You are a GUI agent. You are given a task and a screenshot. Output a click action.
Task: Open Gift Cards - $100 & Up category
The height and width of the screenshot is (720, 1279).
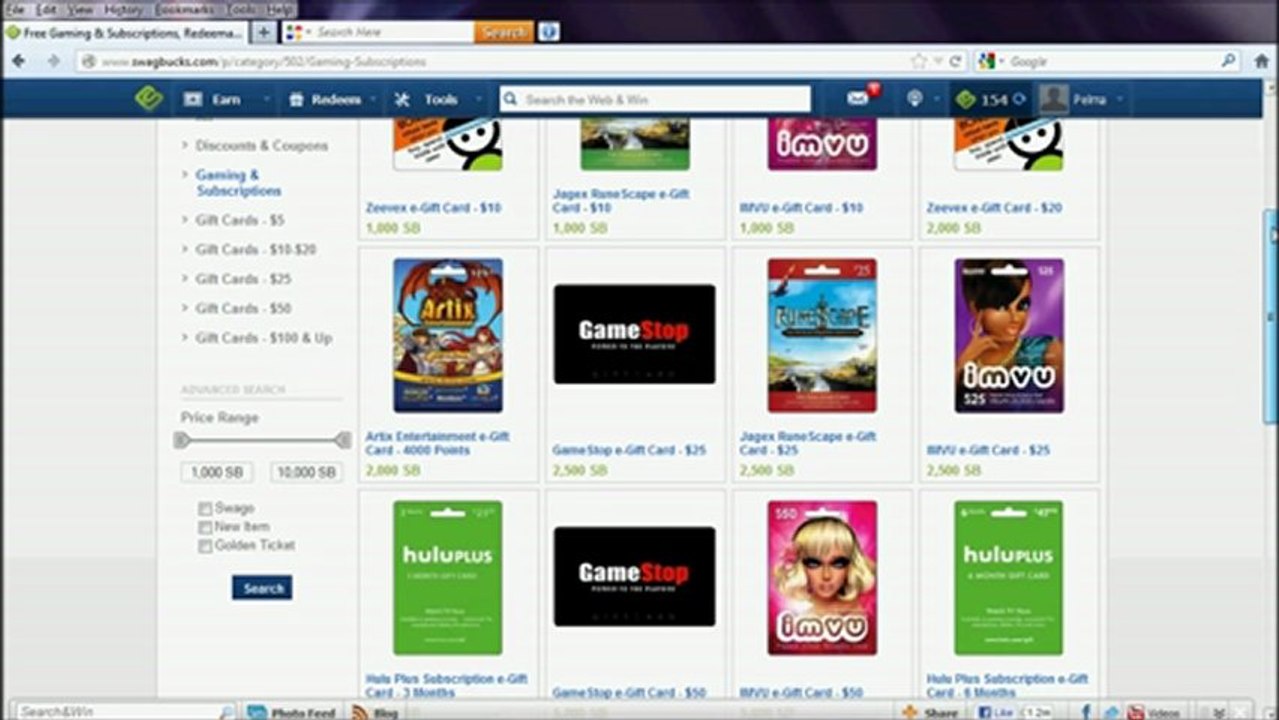tap(264, 338)
